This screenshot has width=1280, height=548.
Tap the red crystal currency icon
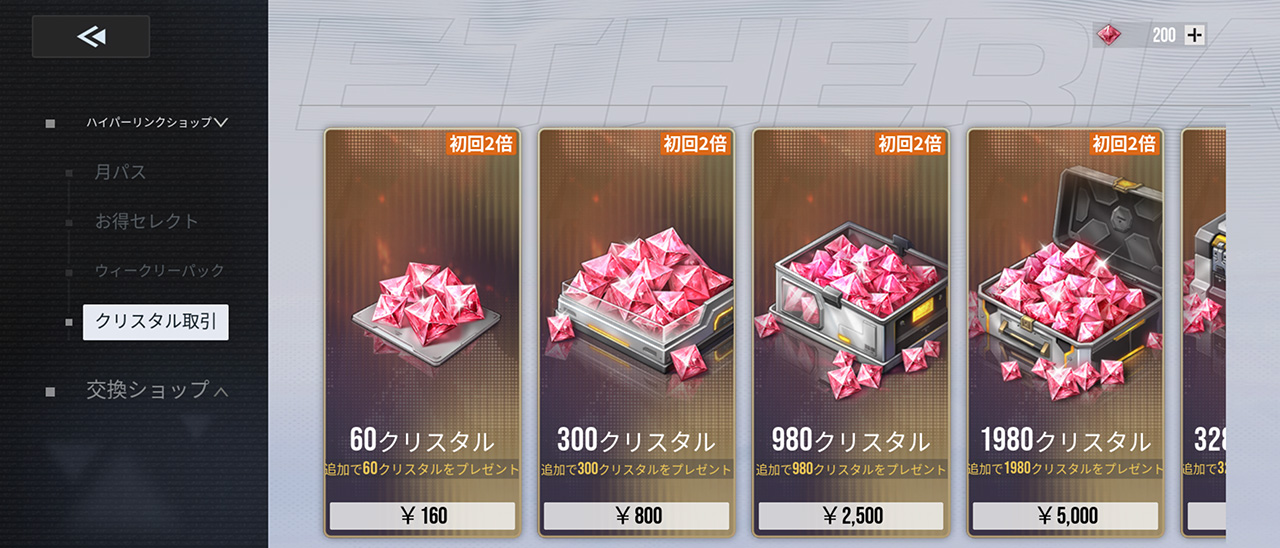[x=1109, y=35]
